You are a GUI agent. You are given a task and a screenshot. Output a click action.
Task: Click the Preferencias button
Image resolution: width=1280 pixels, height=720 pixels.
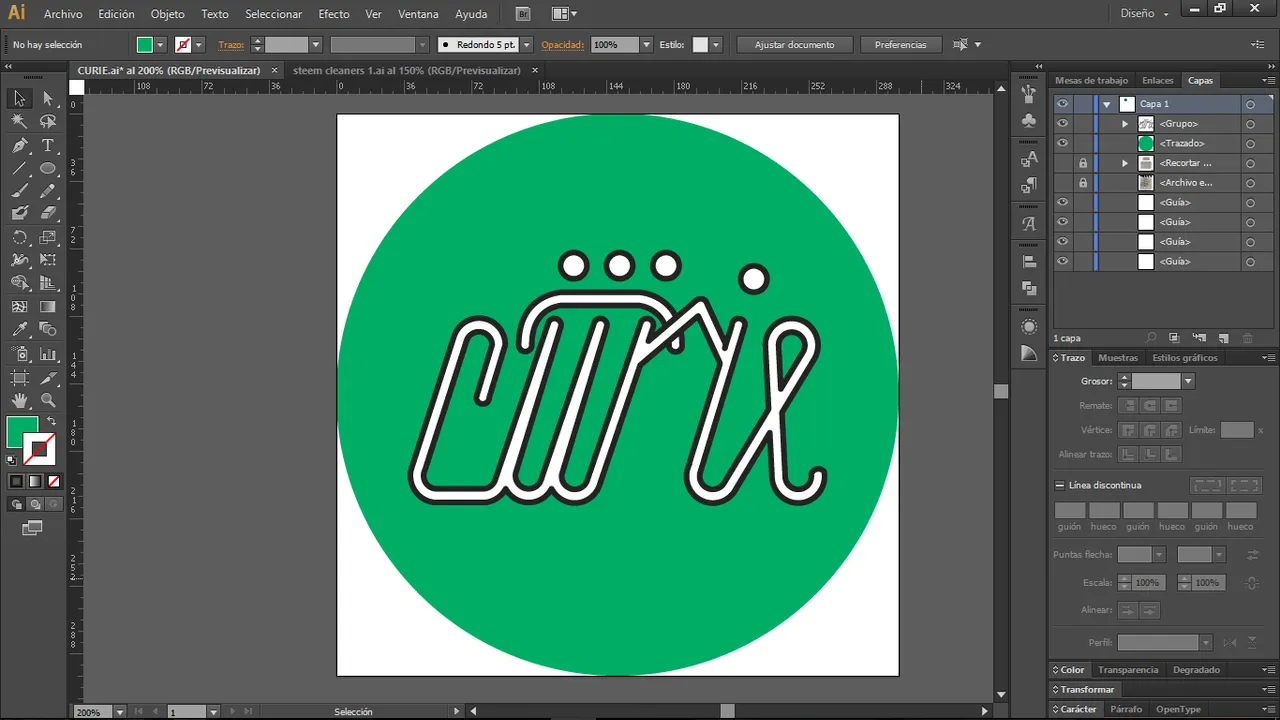tap(900, 45)
